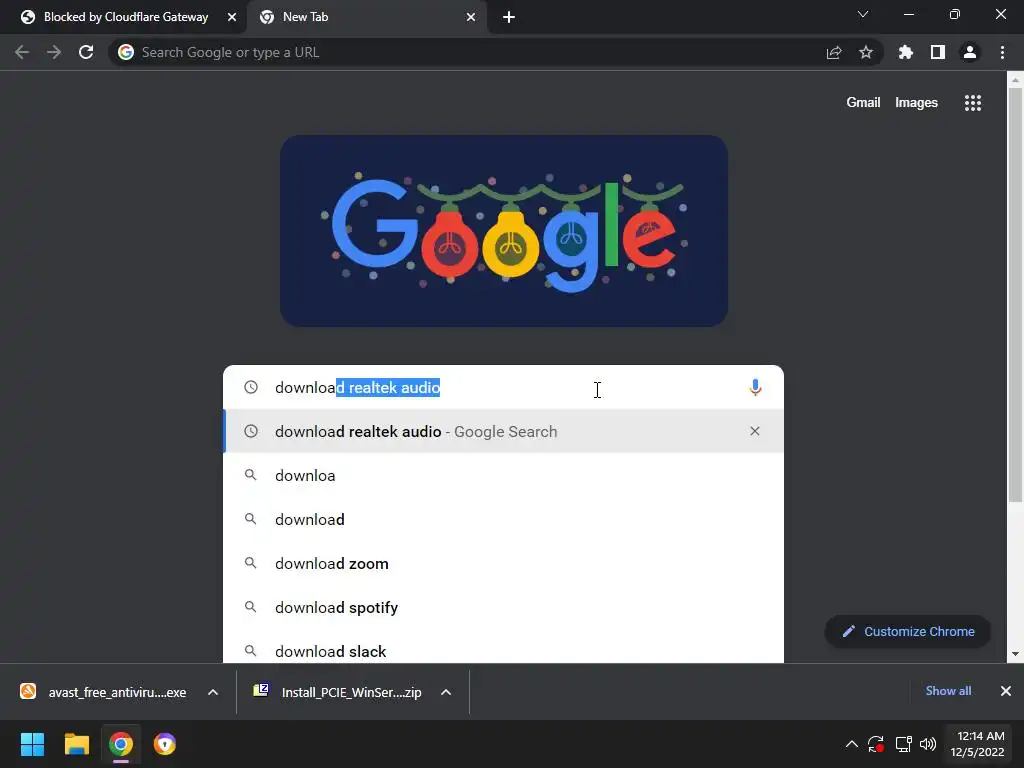Go back using the browser back arrow
The width and height of the screenshot is (1024, 768).
(x=22, y=52)
